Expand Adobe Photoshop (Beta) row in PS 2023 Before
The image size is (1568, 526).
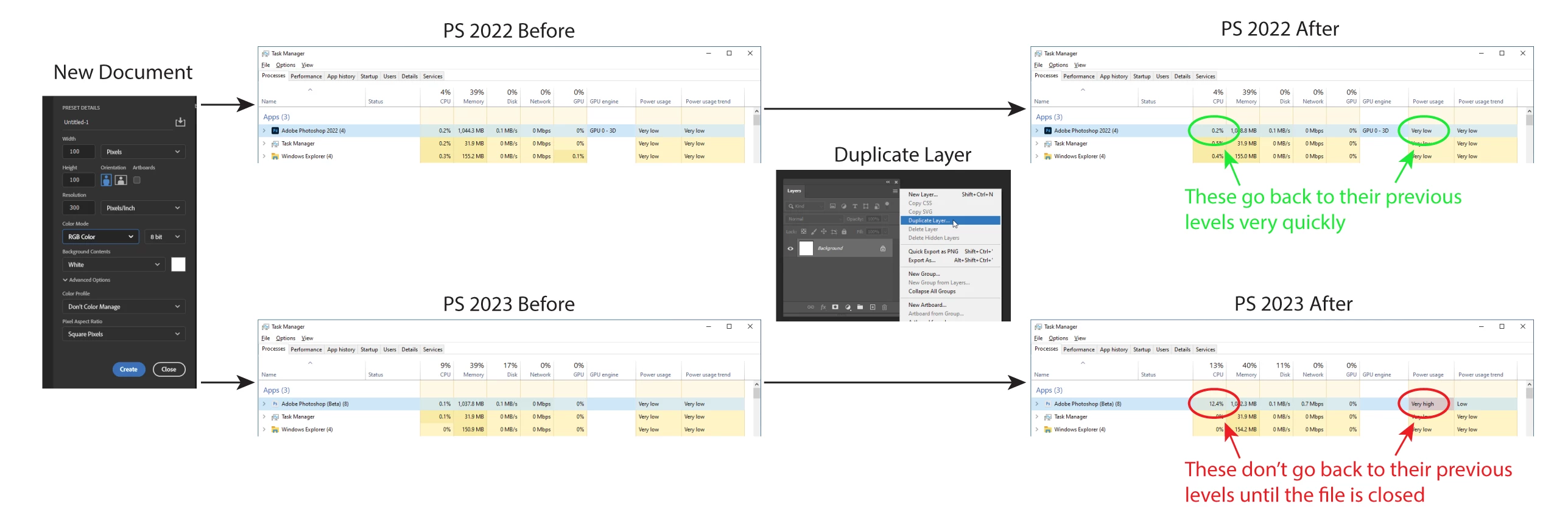click(x=264, y=404)
